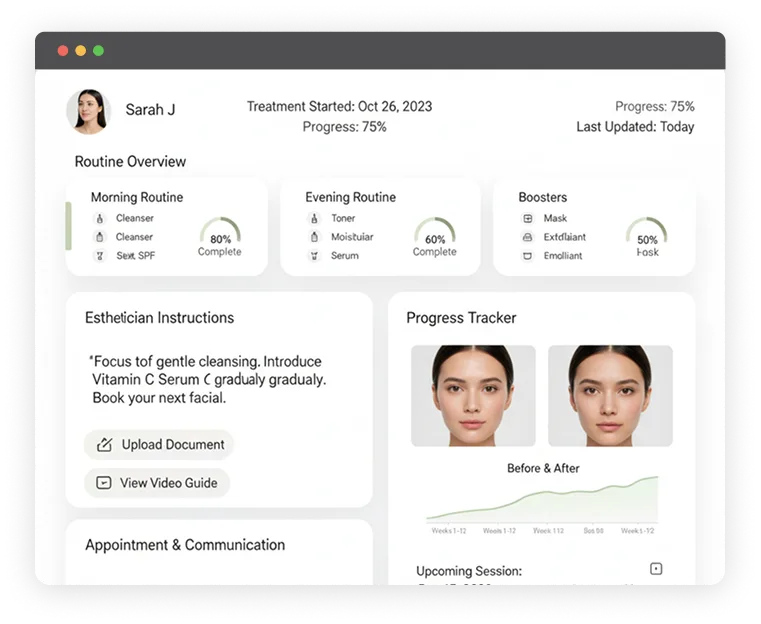
Task: Open Sarah J's profile avatar
Action: pos(88,111)
